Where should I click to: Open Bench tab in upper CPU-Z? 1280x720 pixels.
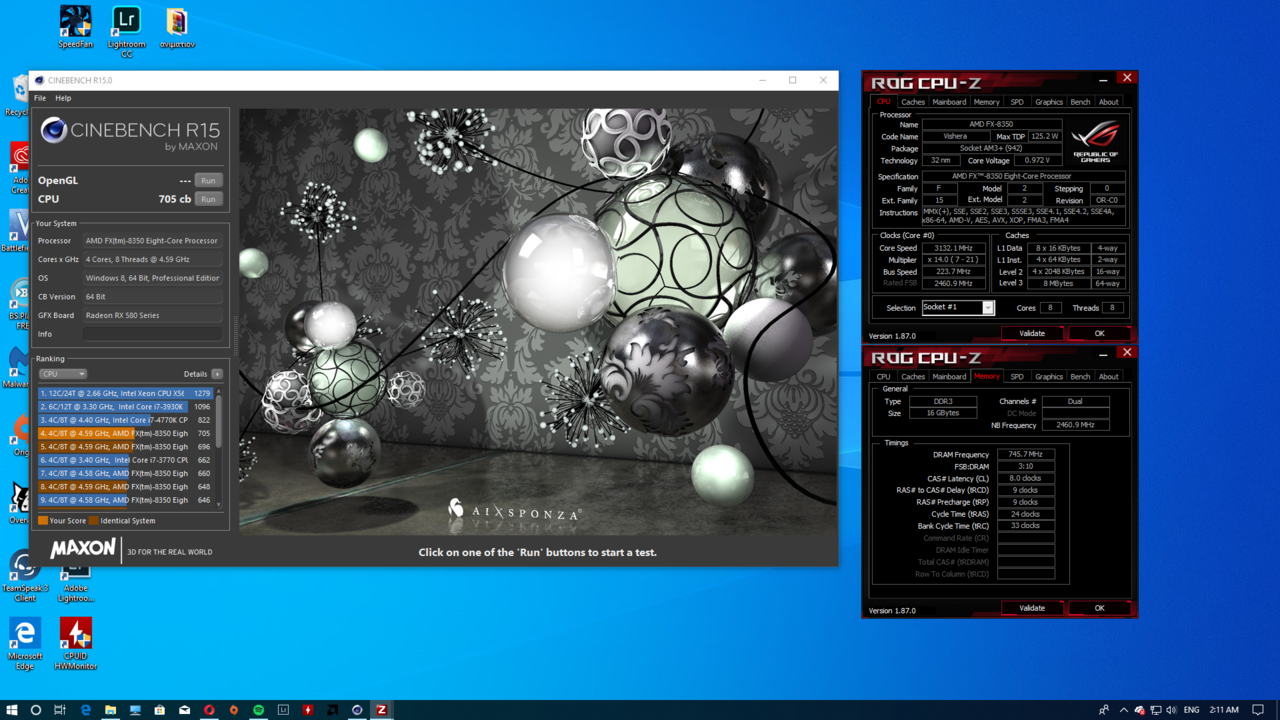pyautogui.click(x=1080, y=102)
